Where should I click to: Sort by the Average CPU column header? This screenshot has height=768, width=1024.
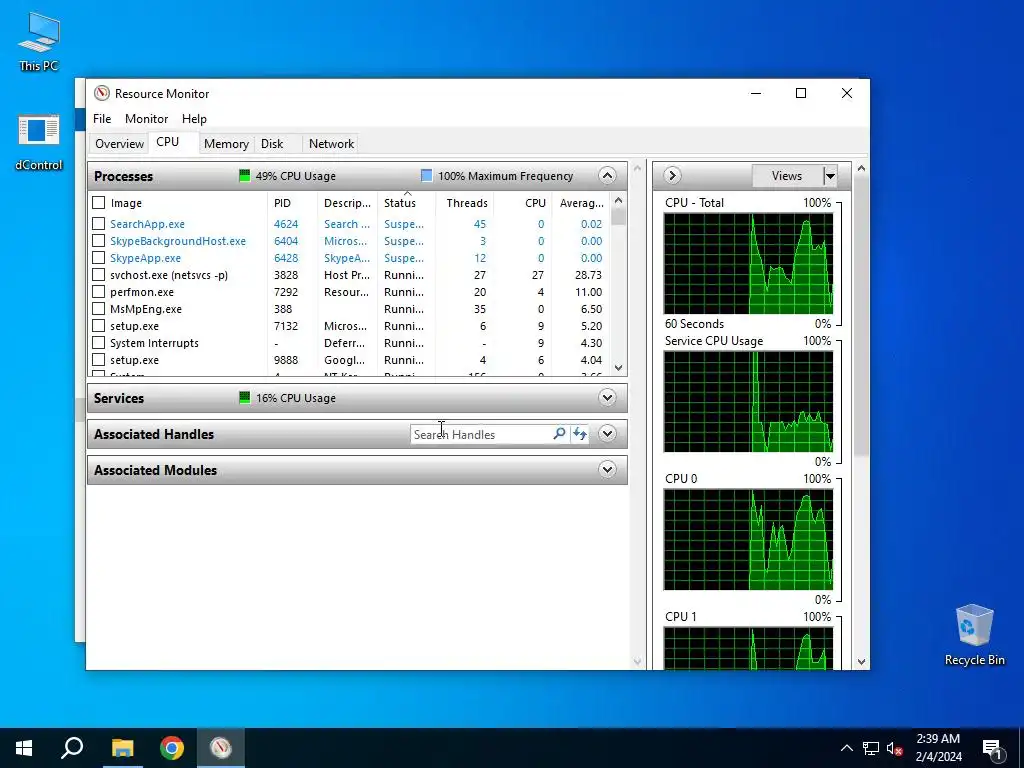(x=581, y=203)
